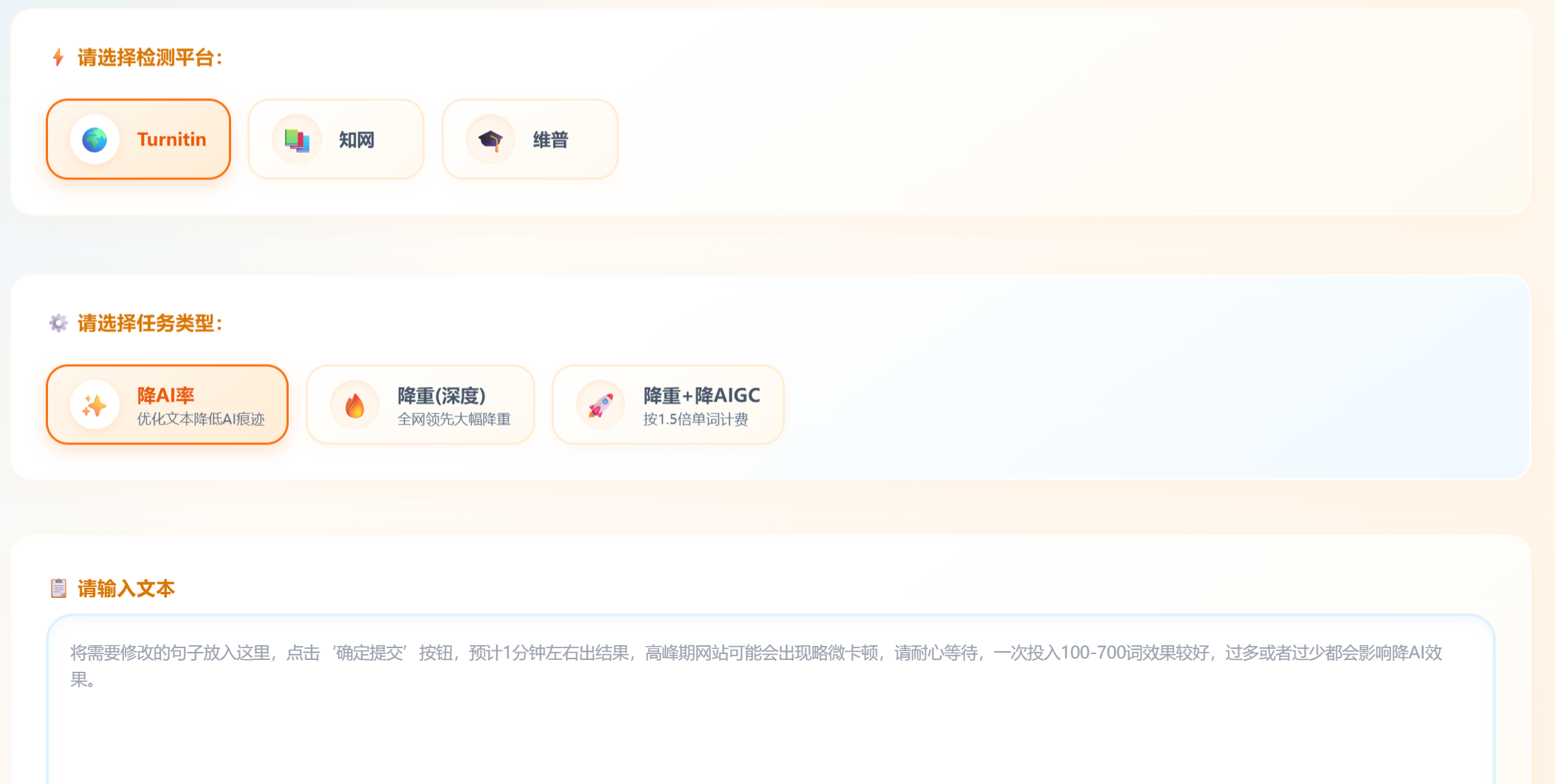1555x784 pixels.
Task: Choose the 维普 platform option
Action: click(529, 140)
